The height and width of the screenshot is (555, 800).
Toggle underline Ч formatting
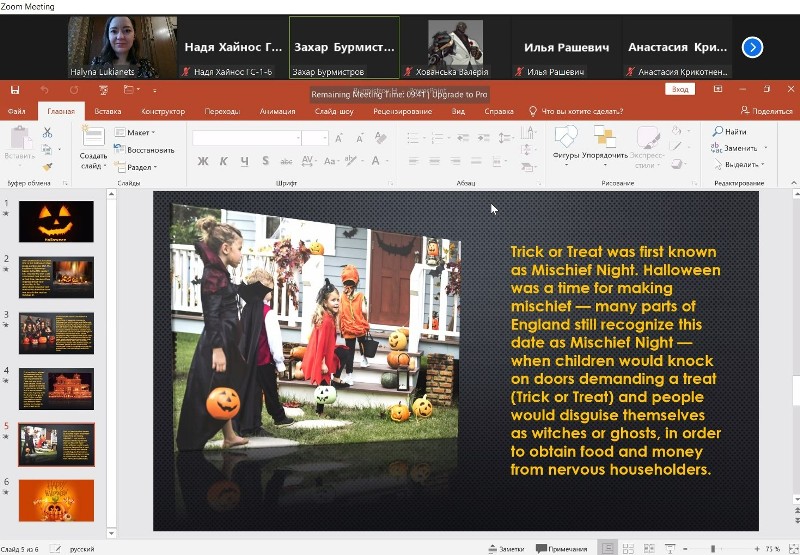pos(243,161)
